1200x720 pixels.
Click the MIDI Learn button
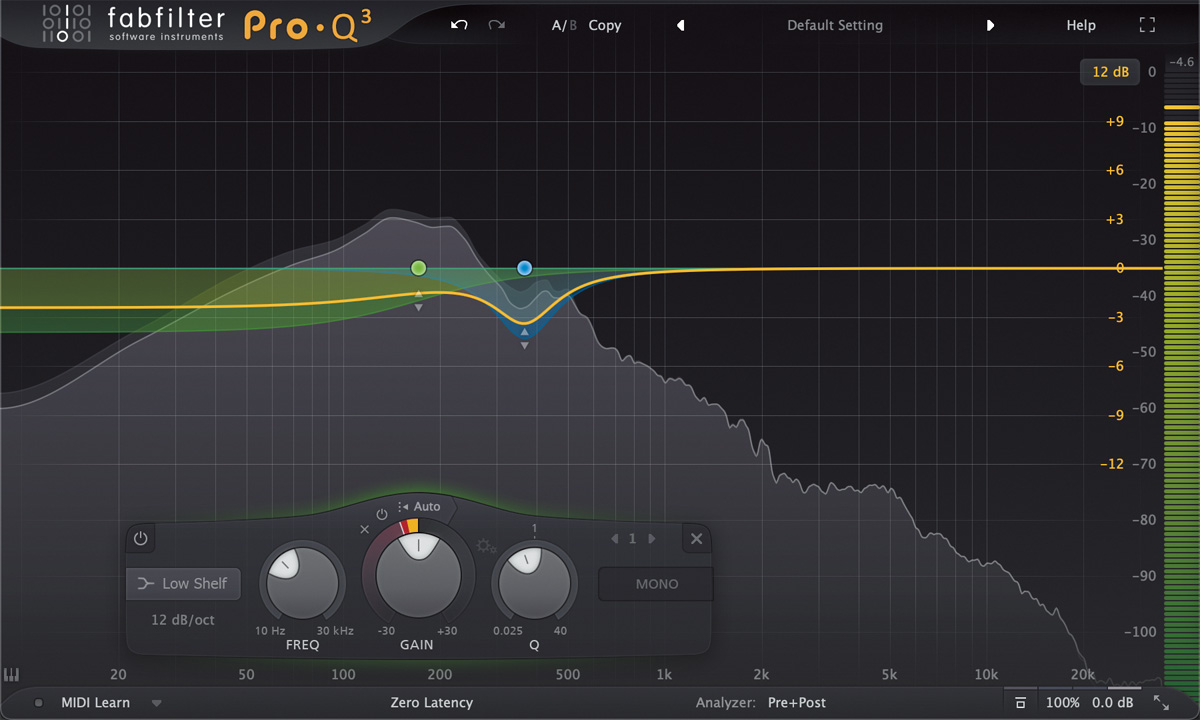click(x=96, y=703)
